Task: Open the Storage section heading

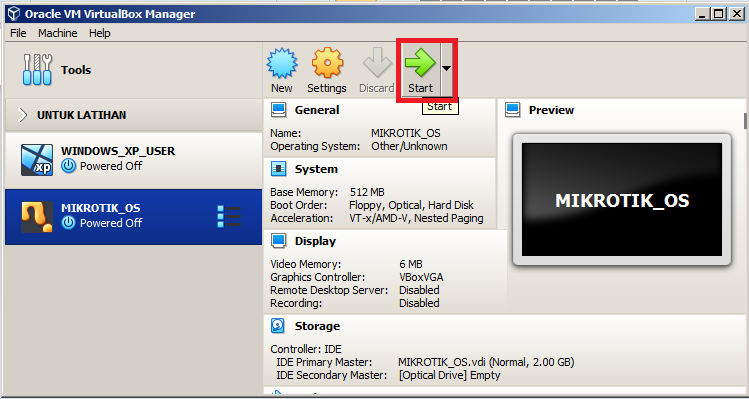Action: pyautogui.click(x=317, y=326)
